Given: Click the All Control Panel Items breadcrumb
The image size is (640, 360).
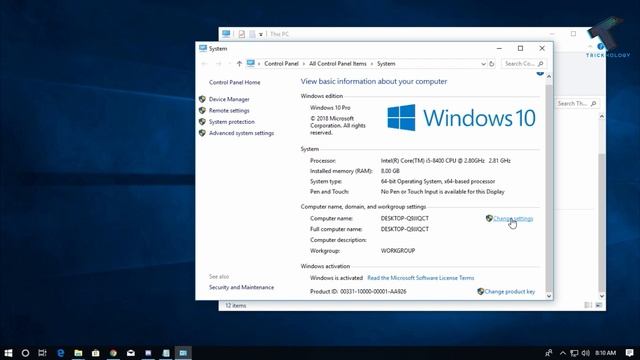Looking at the screenshot, I should [338, 64].
